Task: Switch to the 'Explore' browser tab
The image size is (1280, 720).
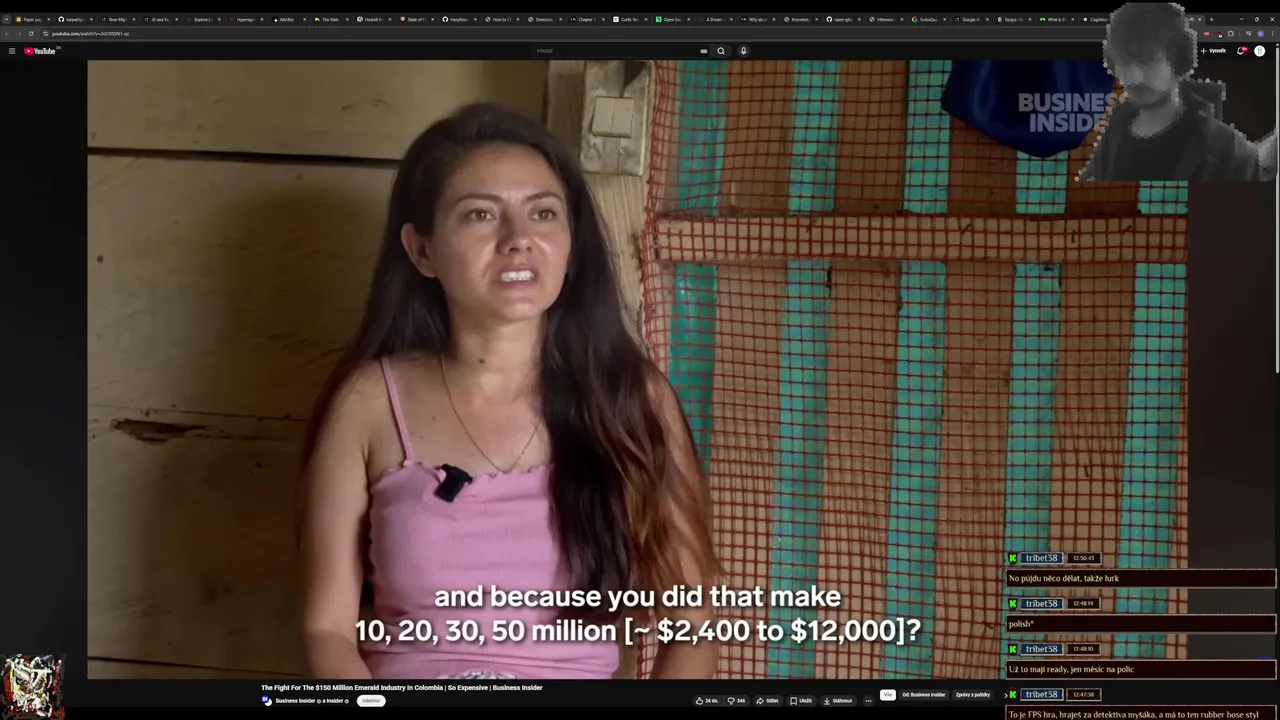Action: click(x=201, y=19)
